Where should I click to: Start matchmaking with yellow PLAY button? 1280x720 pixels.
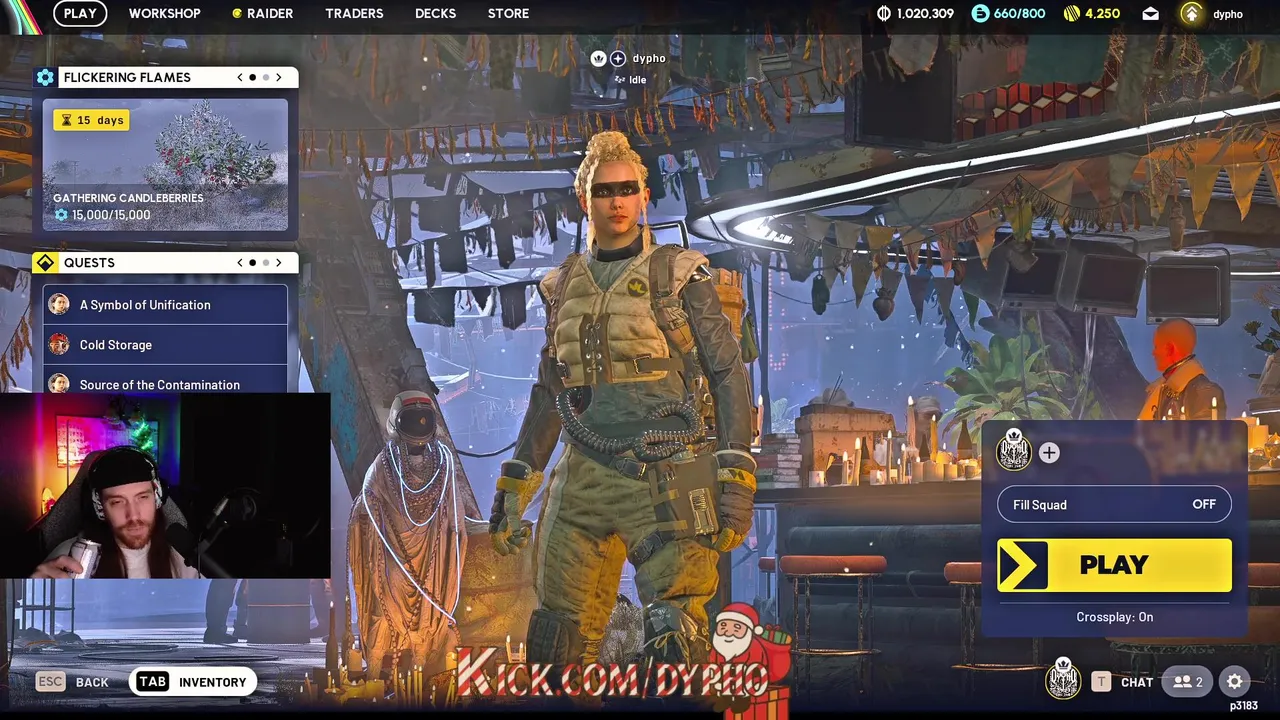coord(1114,565)
